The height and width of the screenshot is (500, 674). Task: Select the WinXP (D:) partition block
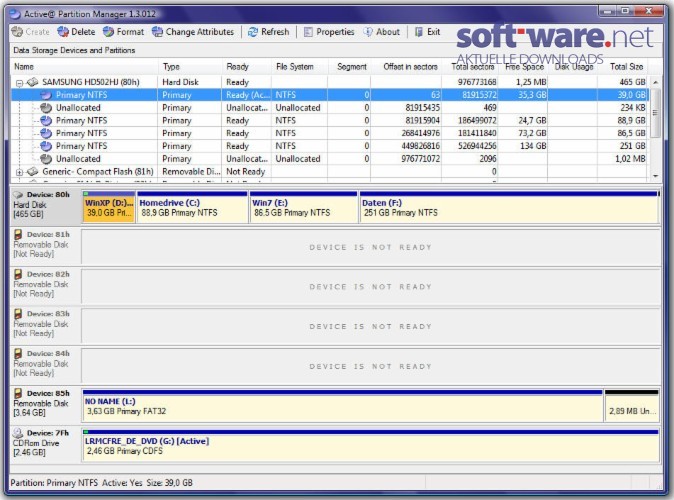tap(109, 207)
